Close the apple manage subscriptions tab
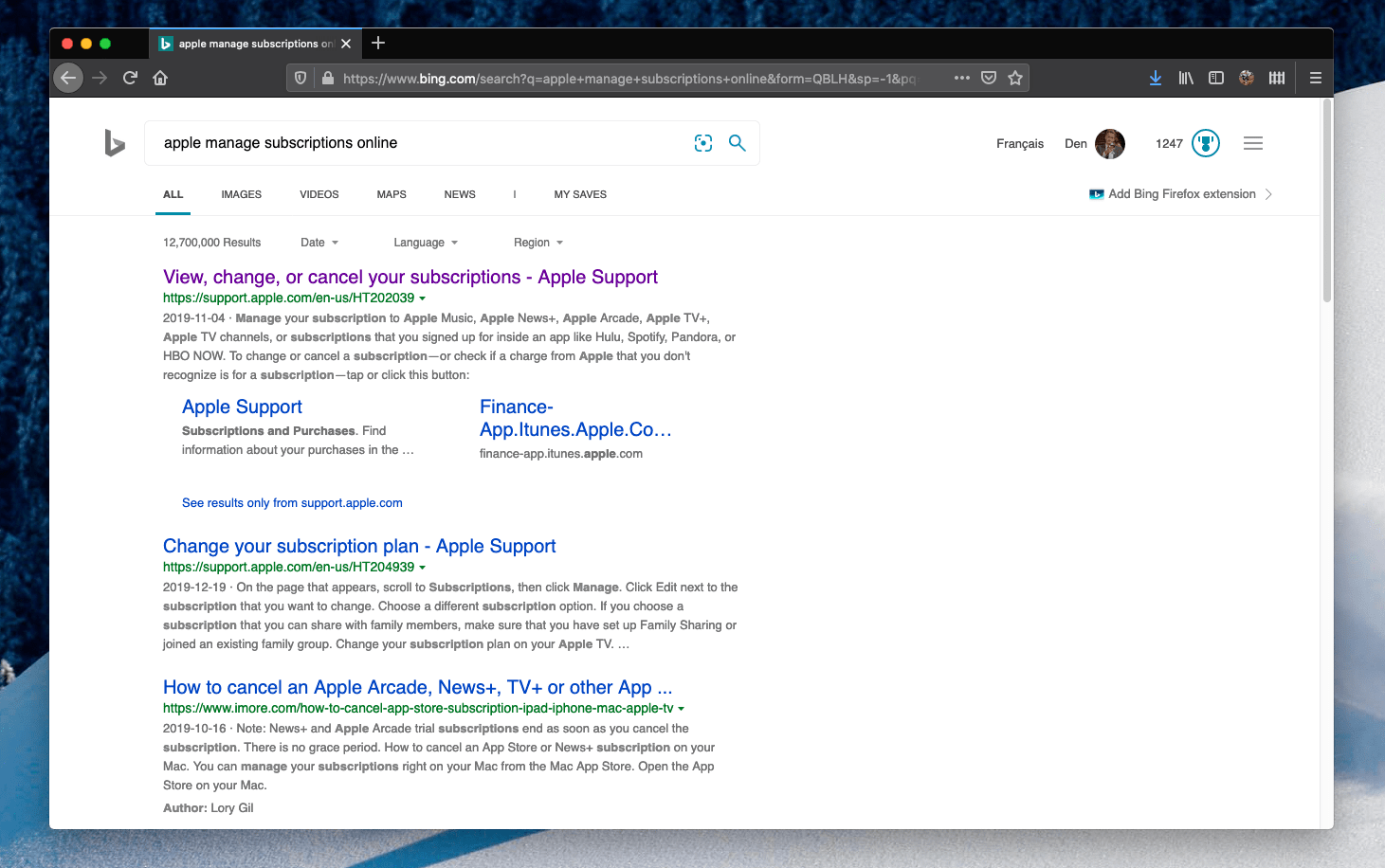This screenshot has width=1385, height=868. pyautogui.click(x=346, y=44)
